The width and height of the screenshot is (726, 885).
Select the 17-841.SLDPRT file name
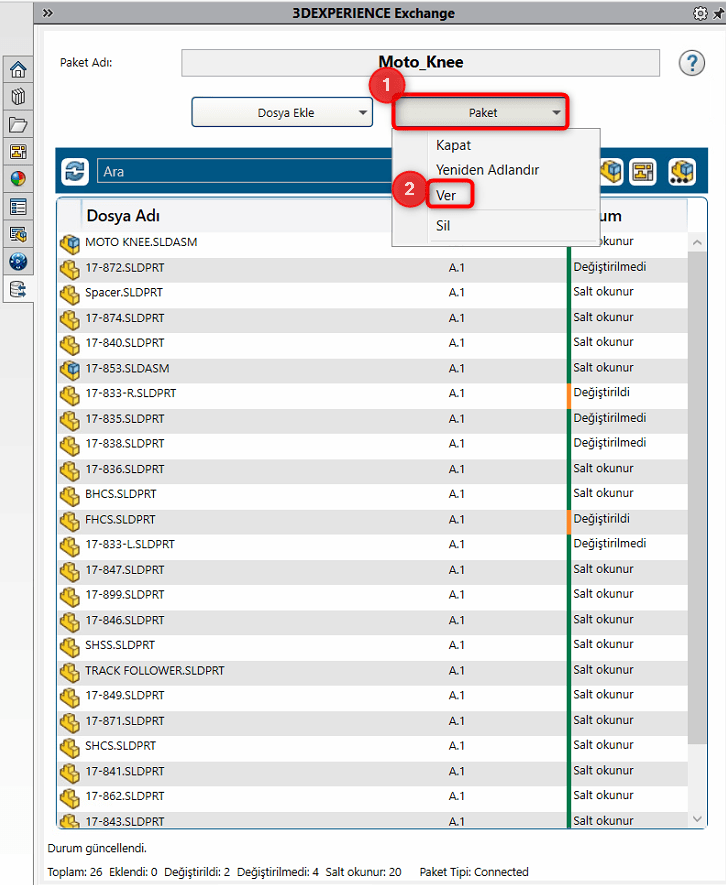tap(125, 772)
